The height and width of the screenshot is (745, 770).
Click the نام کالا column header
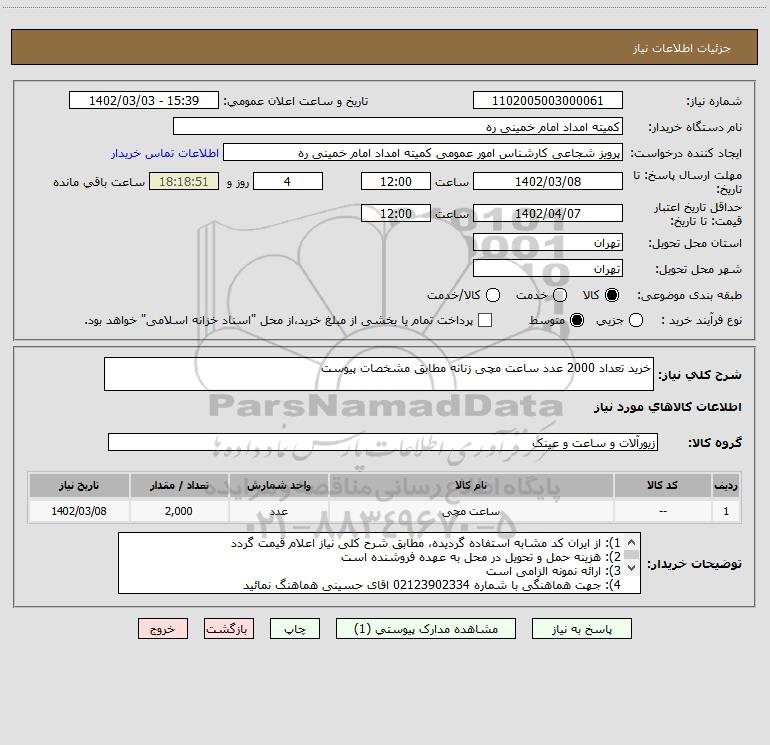tap(470, 485)
